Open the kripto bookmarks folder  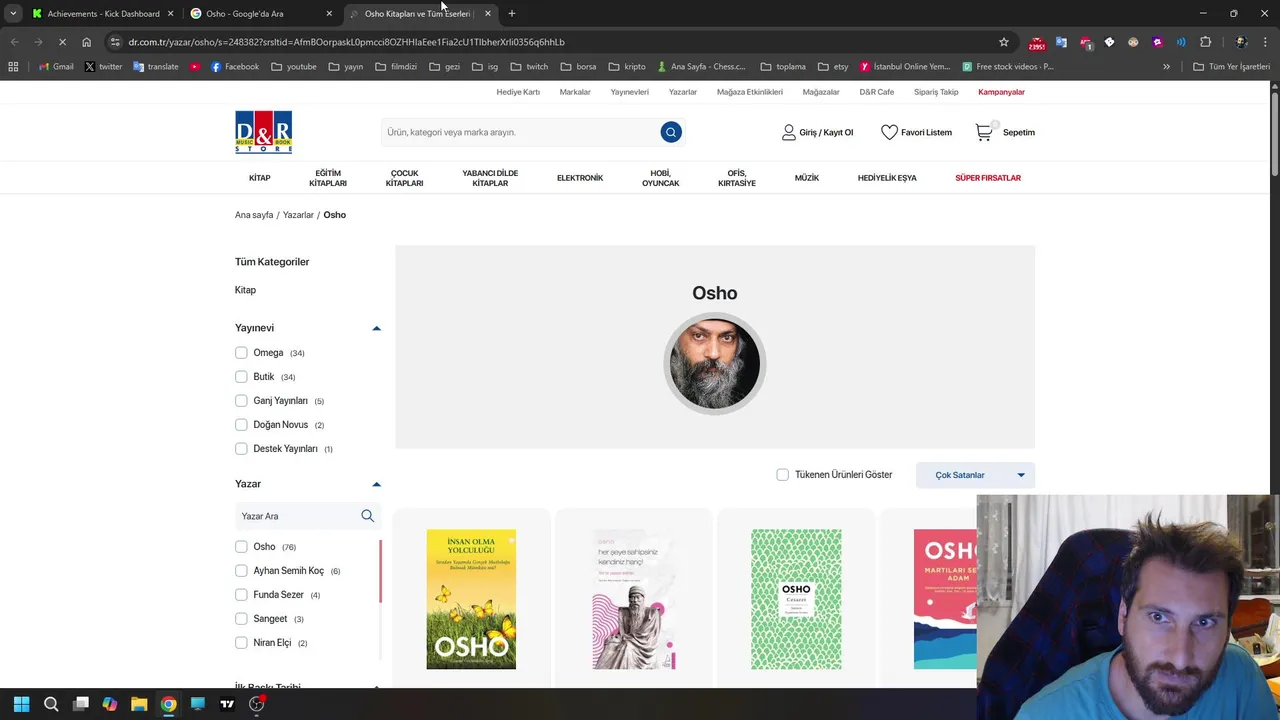(x=626, y=67)
